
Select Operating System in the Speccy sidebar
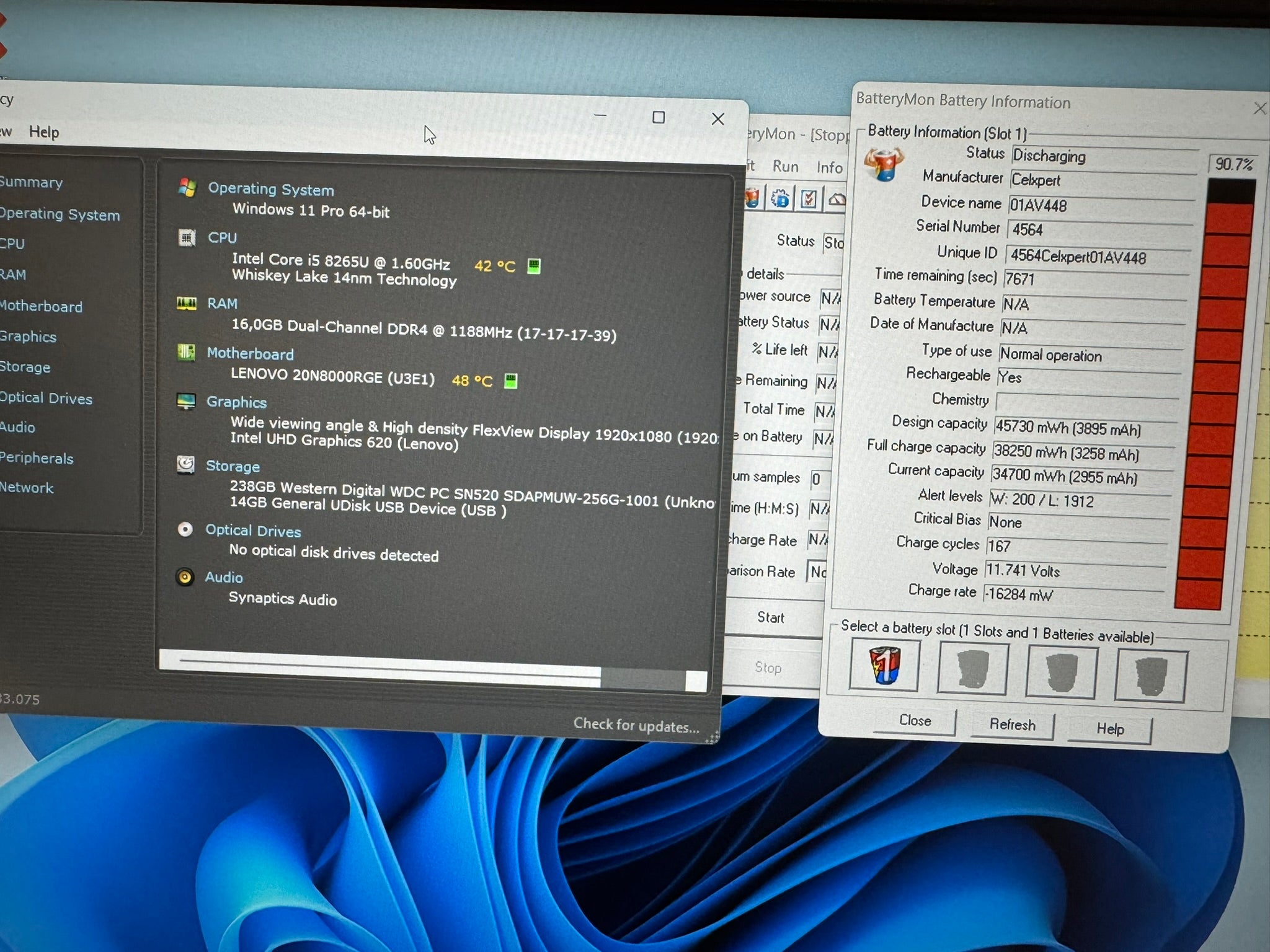pyautogui.click(x=60, y=214)
